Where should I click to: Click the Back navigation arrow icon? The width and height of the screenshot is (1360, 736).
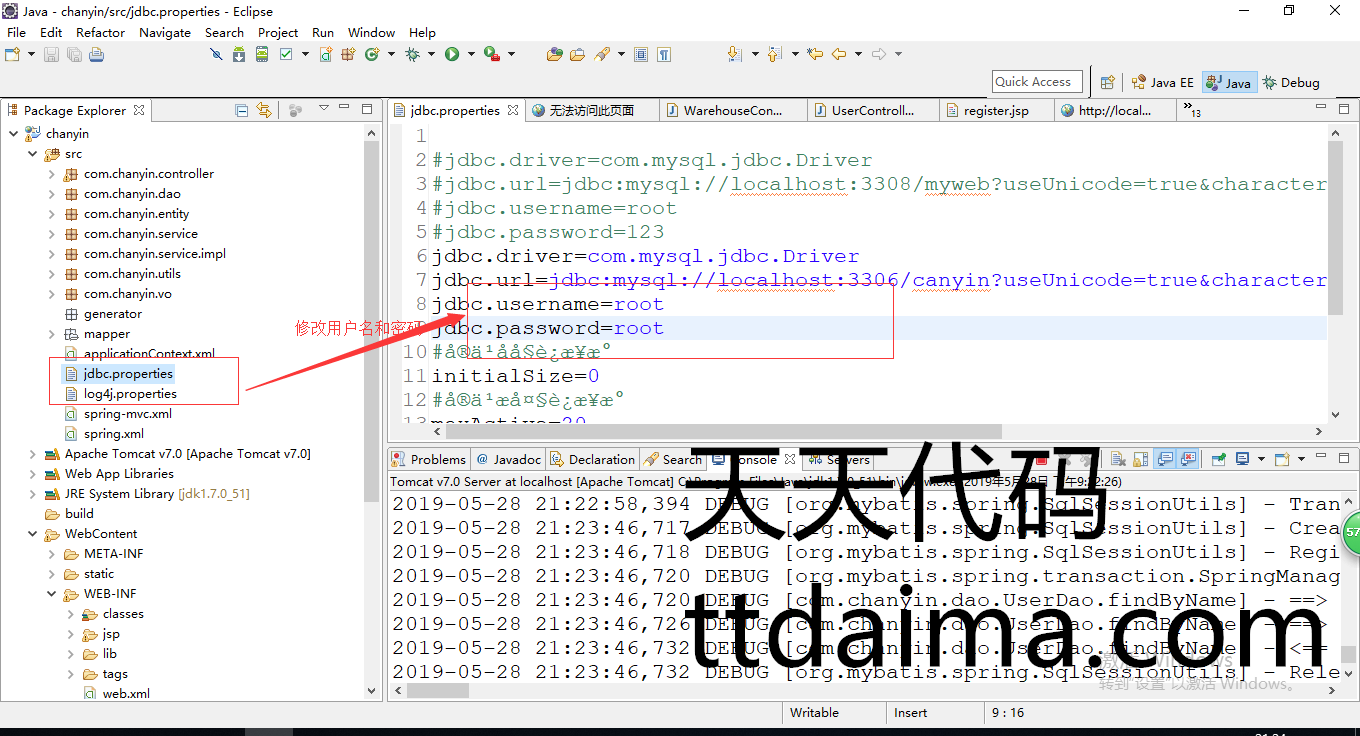pos(839,55)
